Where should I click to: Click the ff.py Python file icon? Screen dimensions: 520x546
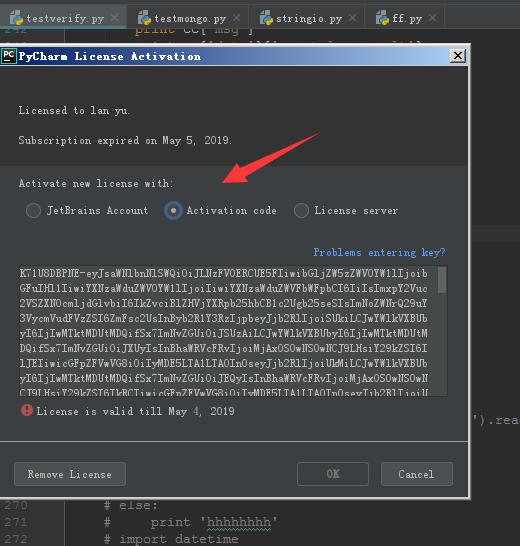[382, 18]
